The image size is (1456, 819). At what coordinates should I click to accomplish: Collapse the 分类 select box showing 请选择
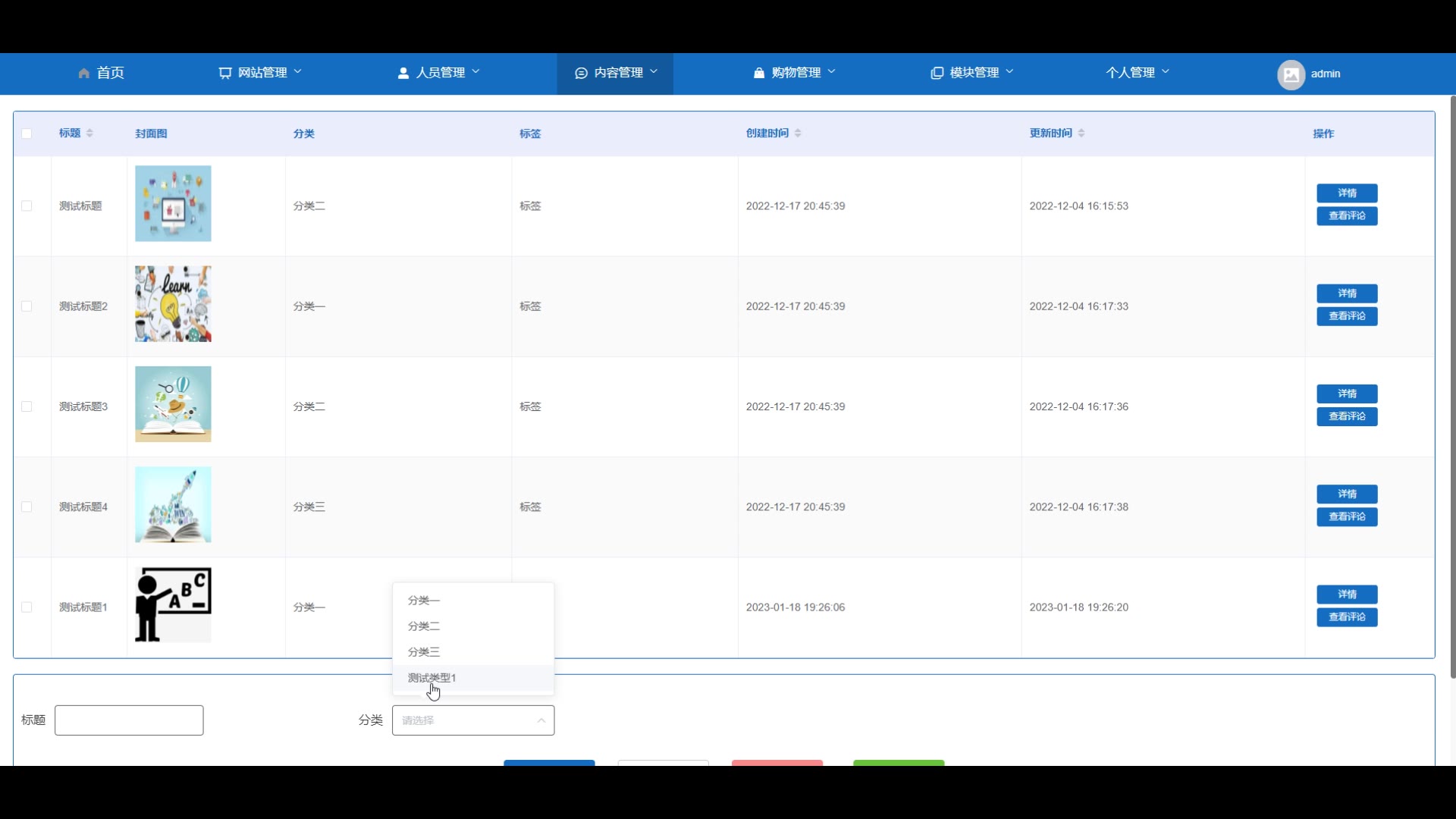coord(472,720)
